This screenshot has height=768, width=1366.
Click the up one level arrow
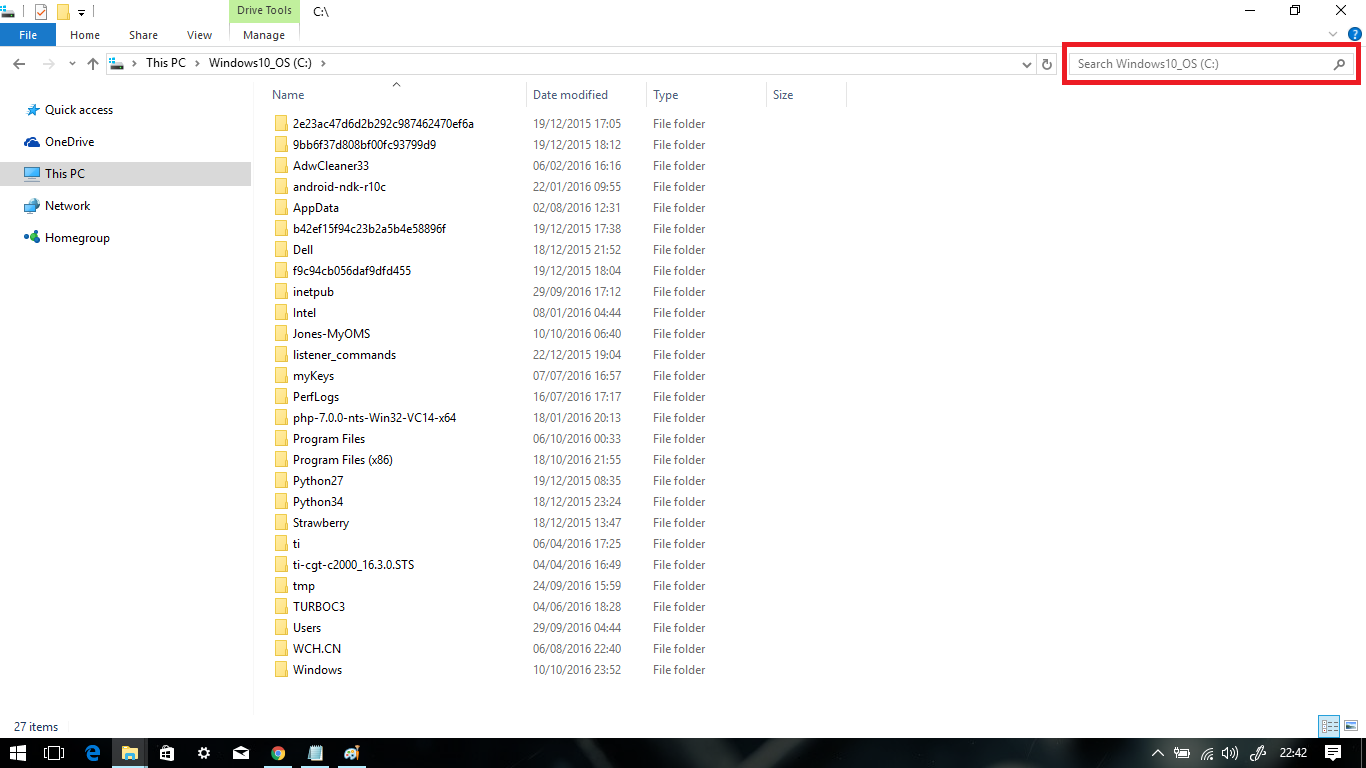[92, 63]
